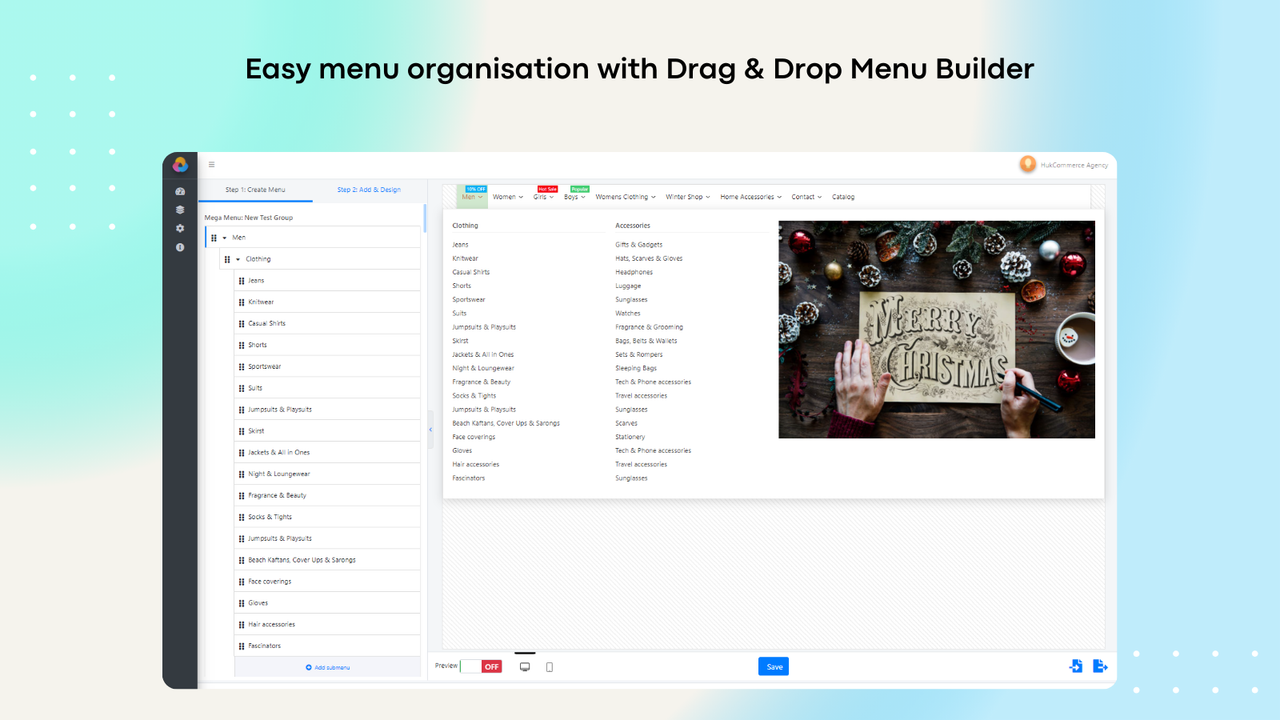The height and width of the screenshot is (720, 1280).
Task: Click the Add submenu link
Action: click(327, 666)
